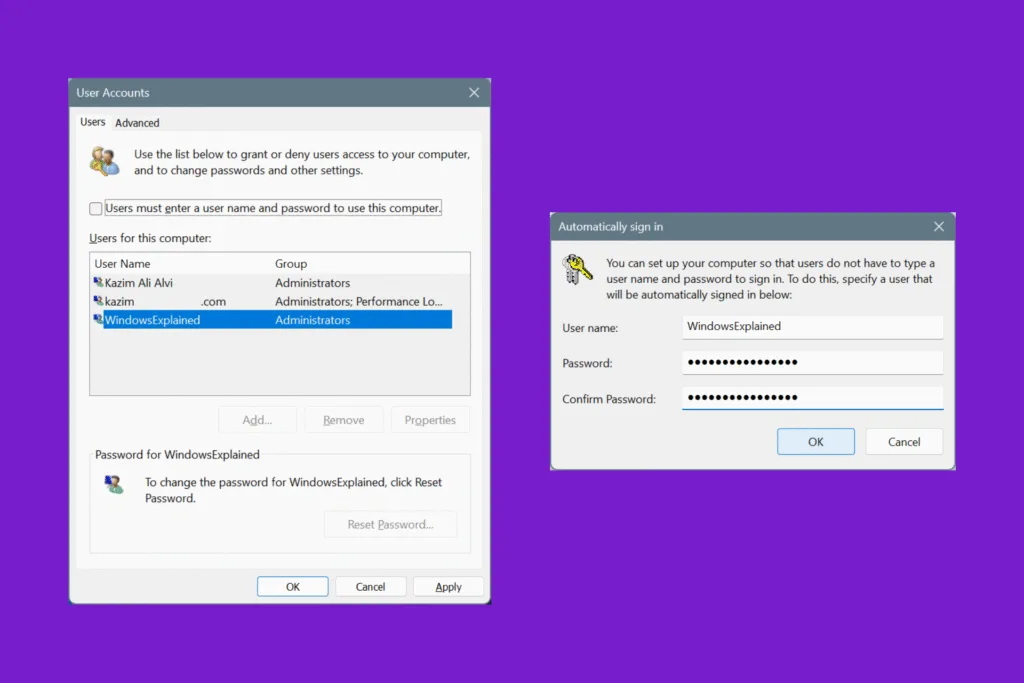Click the users icon beside the description text
Viewport: 1024px width, 683px height.
click(x=104, y=161)
